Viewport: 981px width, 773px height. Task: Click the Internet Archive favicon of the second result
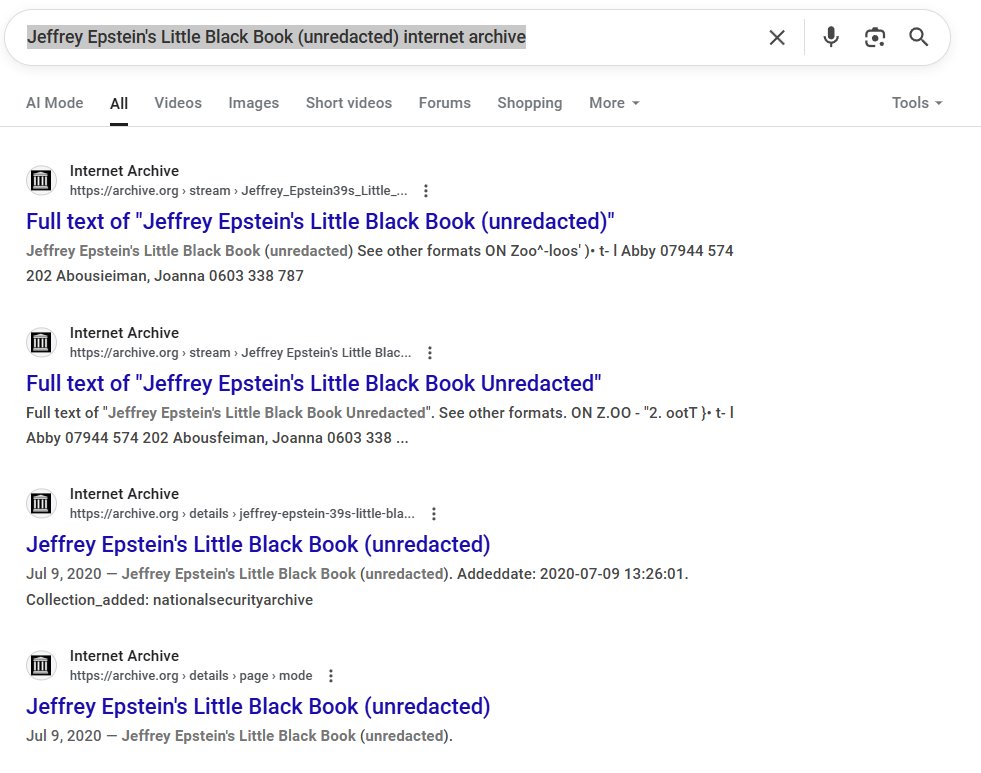(x=41, y=343)
